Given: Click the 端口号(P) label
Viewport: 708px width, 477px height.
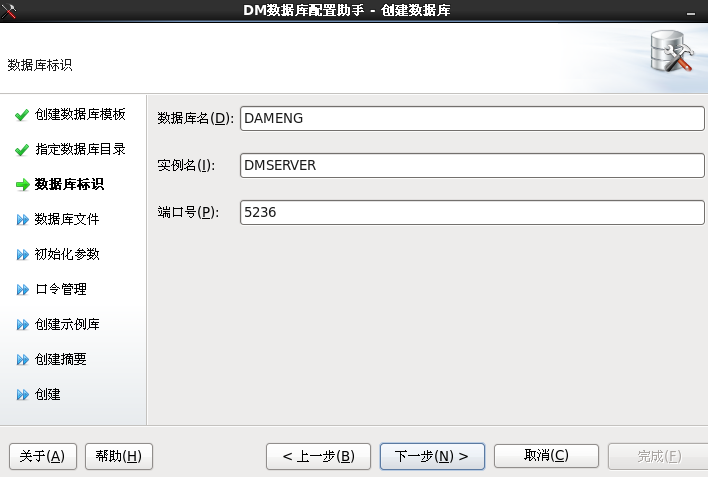Looking at the screenshot, I should tap(188, 212).
